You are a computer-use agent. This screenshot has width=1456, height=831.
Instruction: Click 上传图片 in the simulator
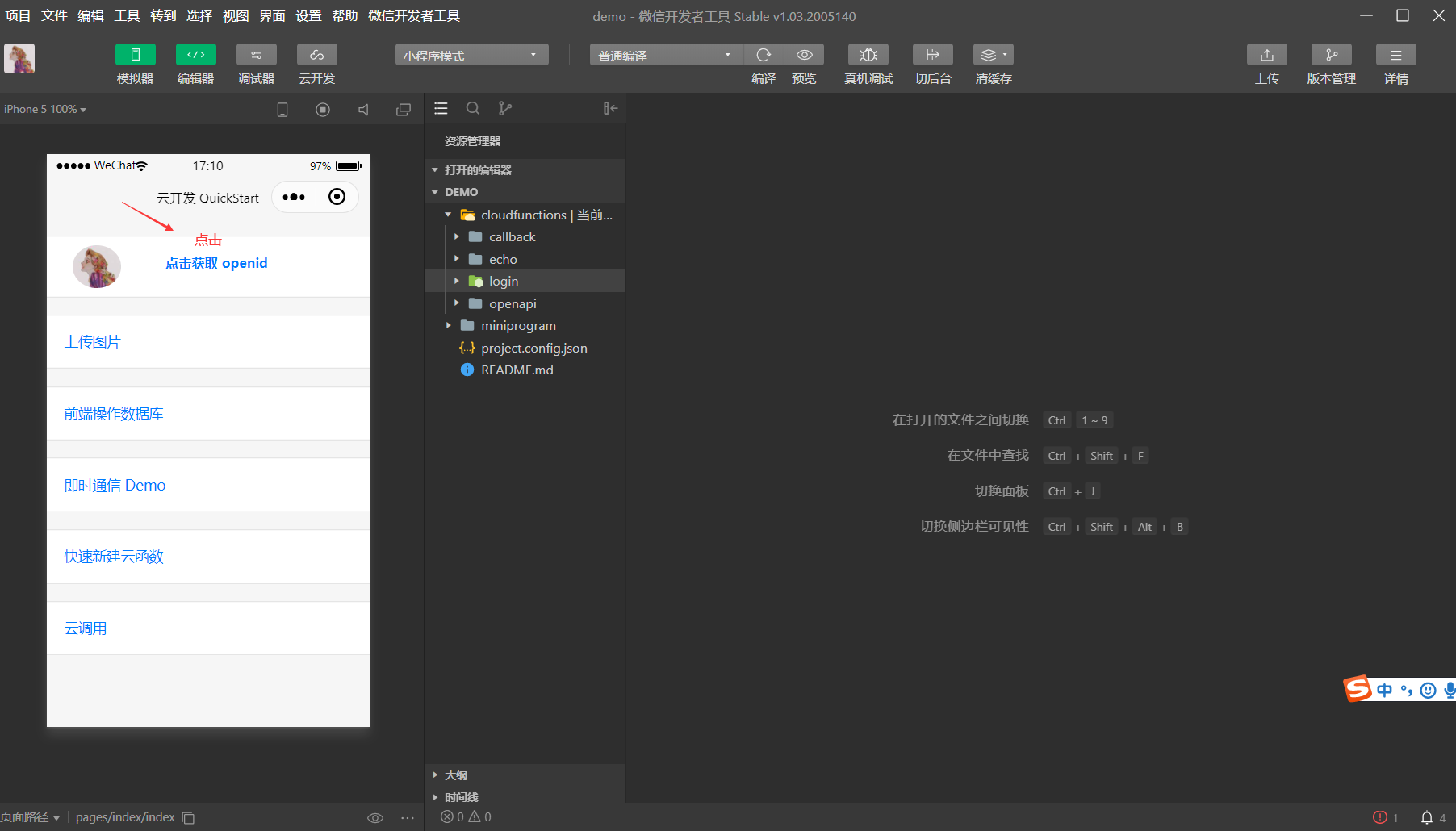coord(93,342)
